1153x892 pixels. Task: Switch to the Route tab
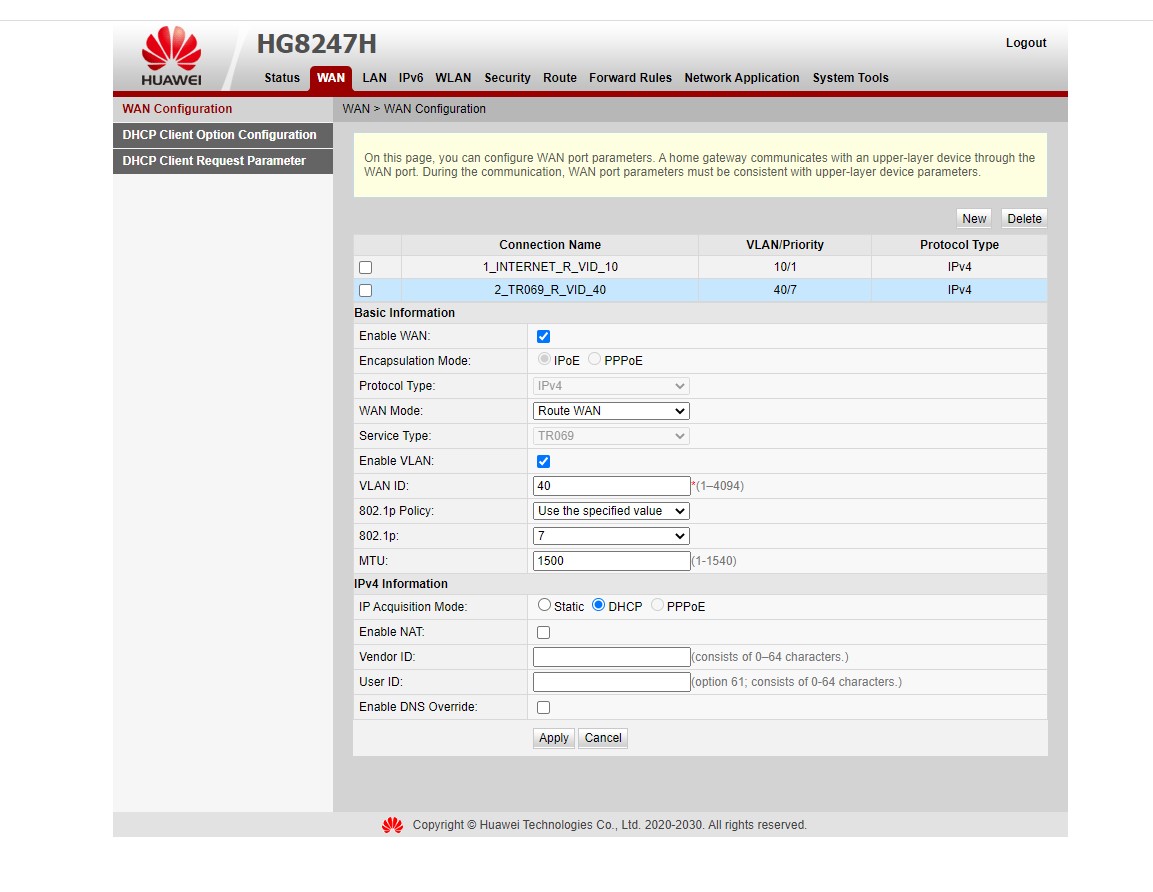pyautogui.click(x=560, y=78)
